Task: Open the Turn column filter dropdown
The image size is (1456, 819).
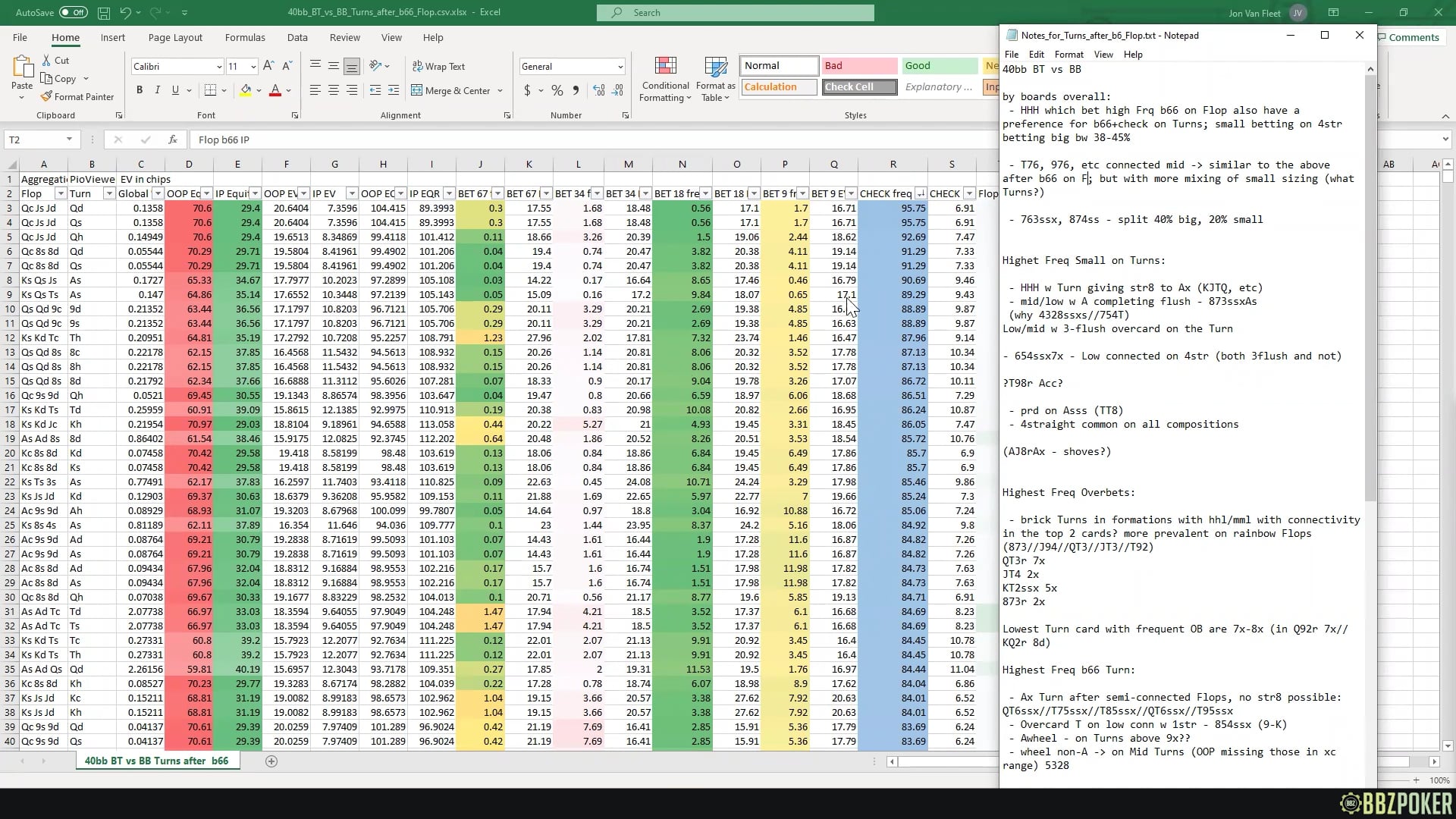Action: tap(108, 193)
